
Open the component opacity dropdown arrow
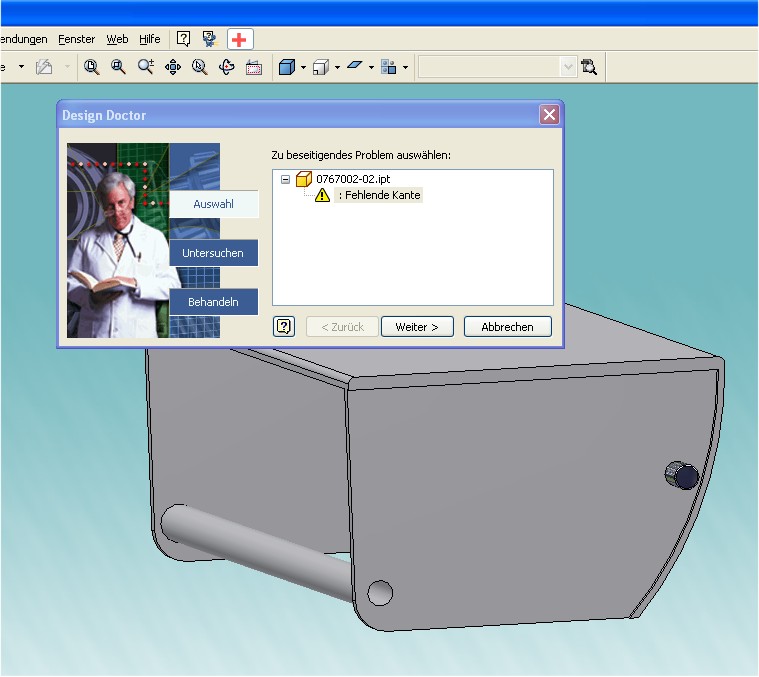406,67
